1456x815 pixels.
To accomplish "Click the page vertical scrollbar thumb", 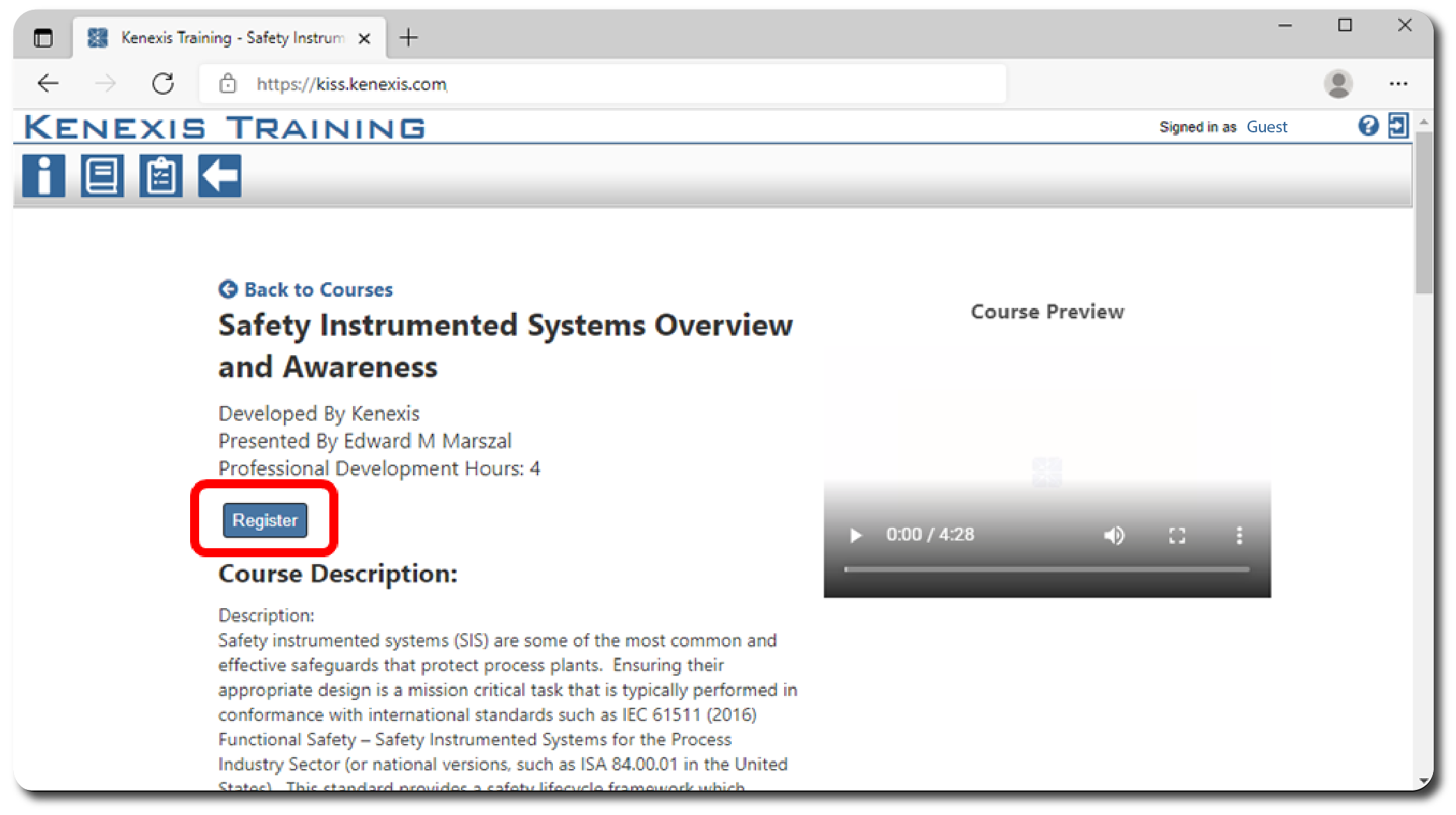I will coord(1424,212).
